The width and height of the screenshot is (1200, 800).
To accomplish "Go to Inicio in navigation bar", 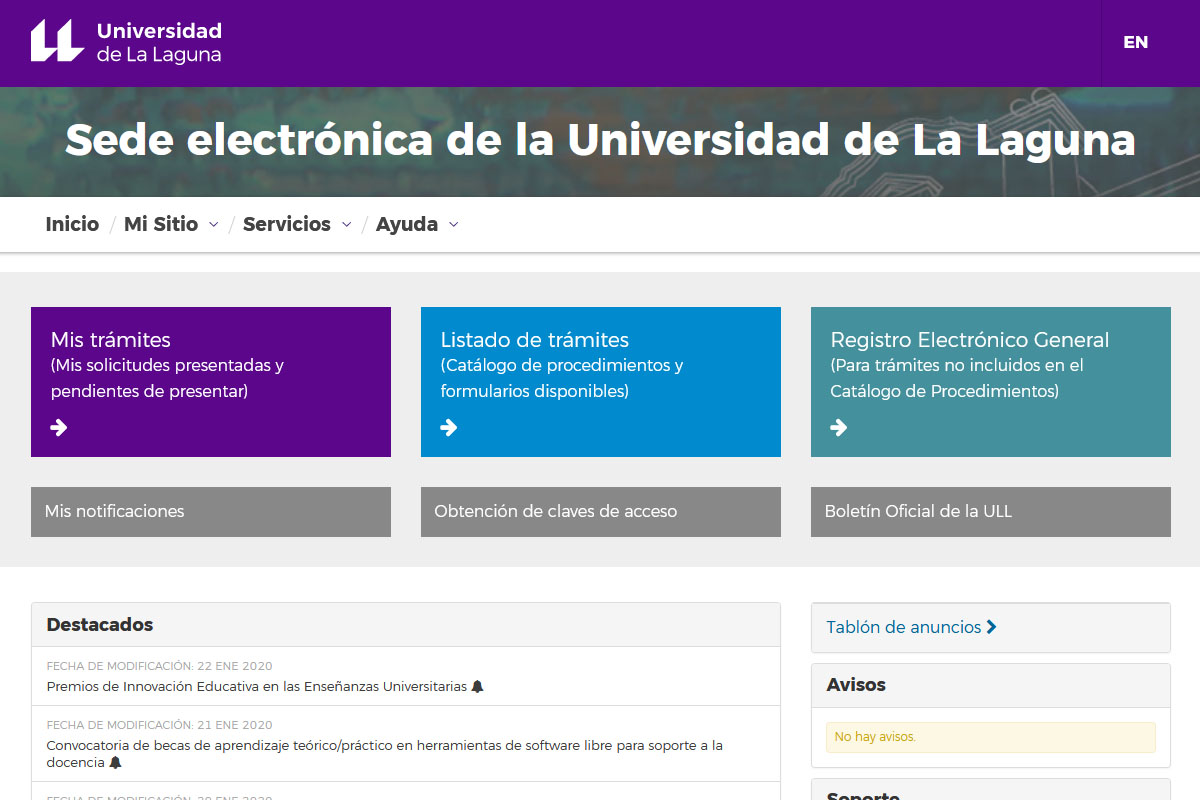I will coord(72,224).
